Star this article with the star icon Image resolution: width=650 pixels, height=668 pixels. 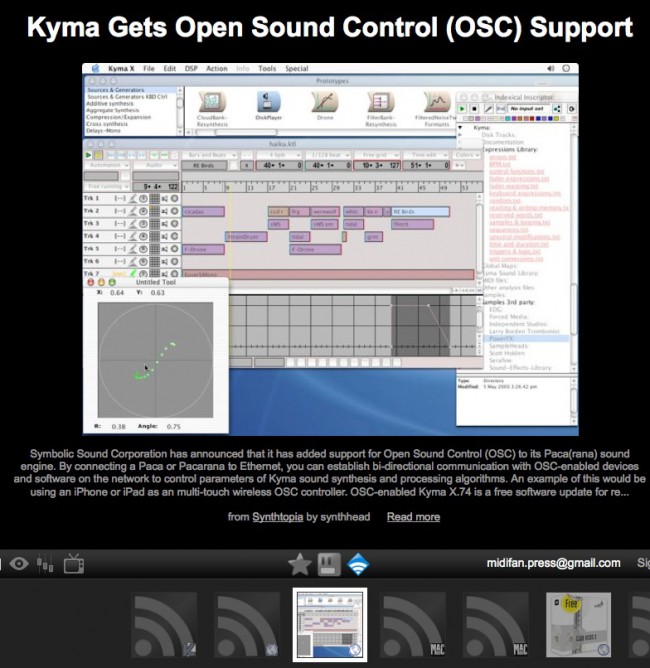click(x=300, y=564)
